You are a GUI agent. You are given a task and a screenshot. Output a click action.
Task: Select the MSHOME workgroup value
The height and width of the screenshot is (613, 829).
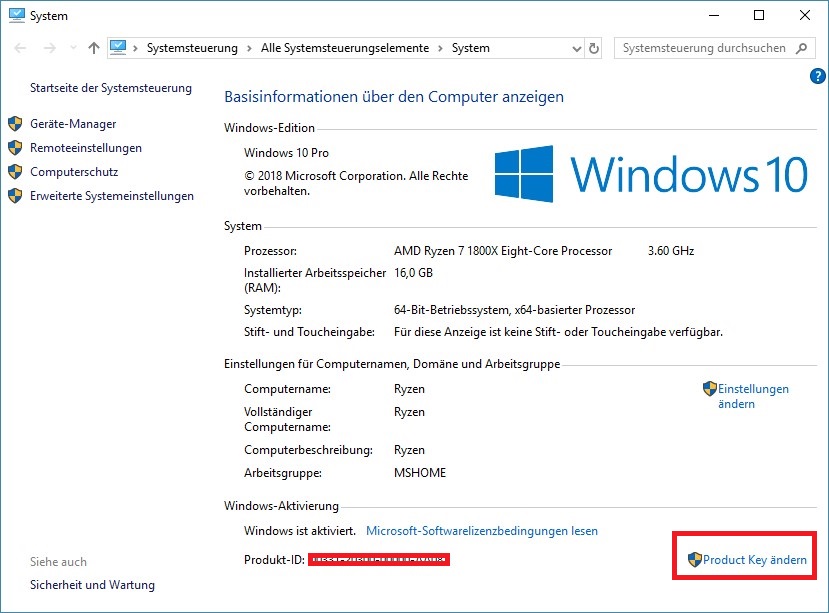click(420, 473)
